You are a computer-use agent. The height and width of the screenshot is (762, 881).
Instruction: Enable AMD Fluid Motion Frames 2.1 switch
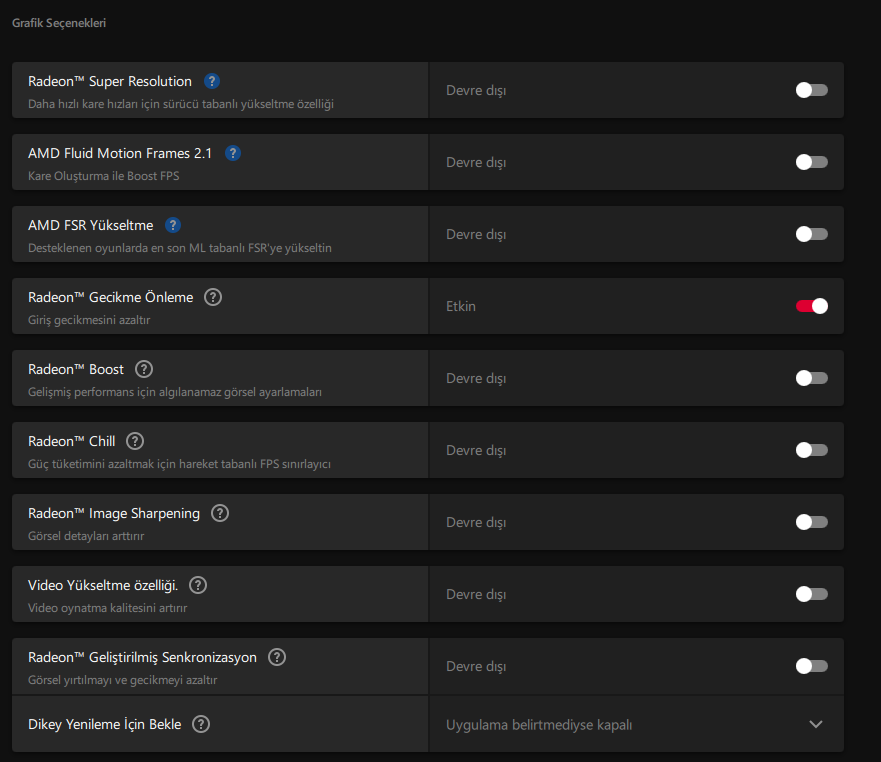[x=811, y=162]
